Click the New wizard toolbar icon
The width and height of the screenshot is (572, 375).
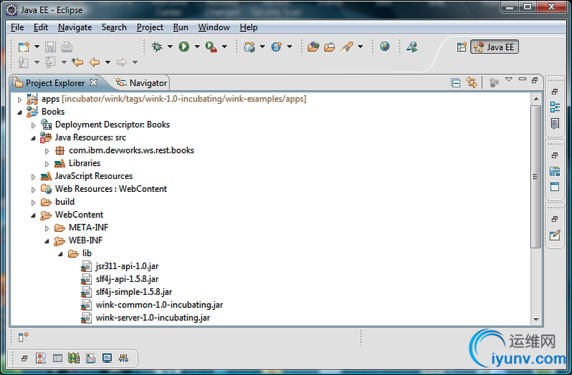tap(24, 47)
